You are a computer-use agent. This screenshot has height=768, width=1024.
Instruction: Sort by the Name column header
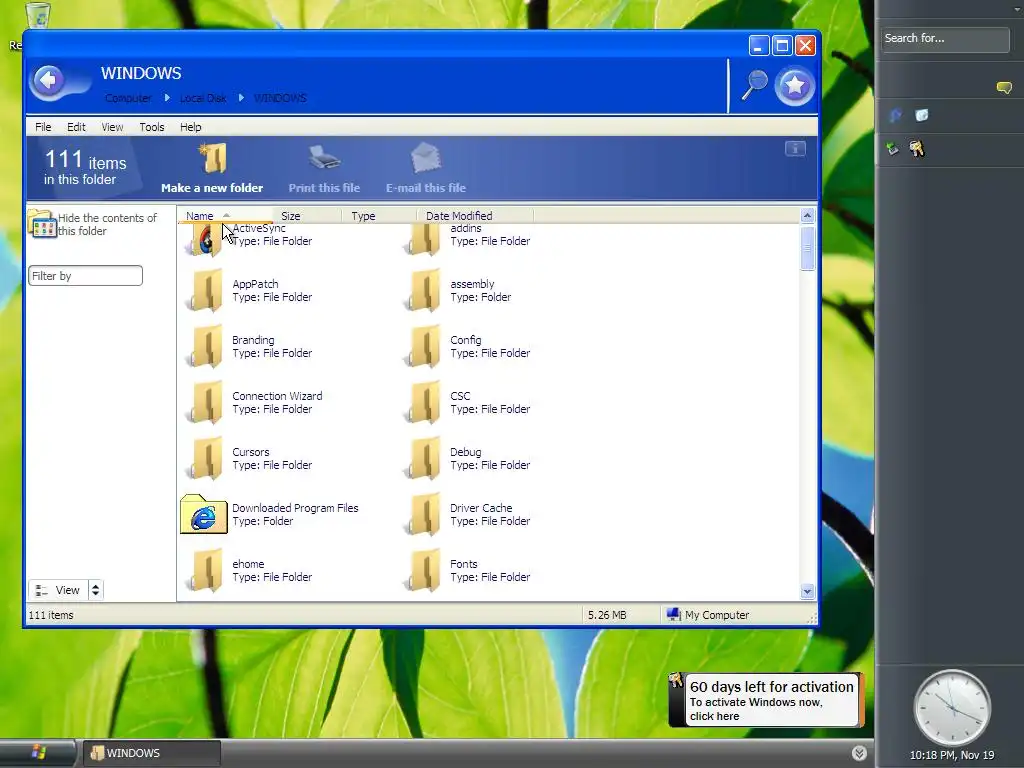[225, 216]
